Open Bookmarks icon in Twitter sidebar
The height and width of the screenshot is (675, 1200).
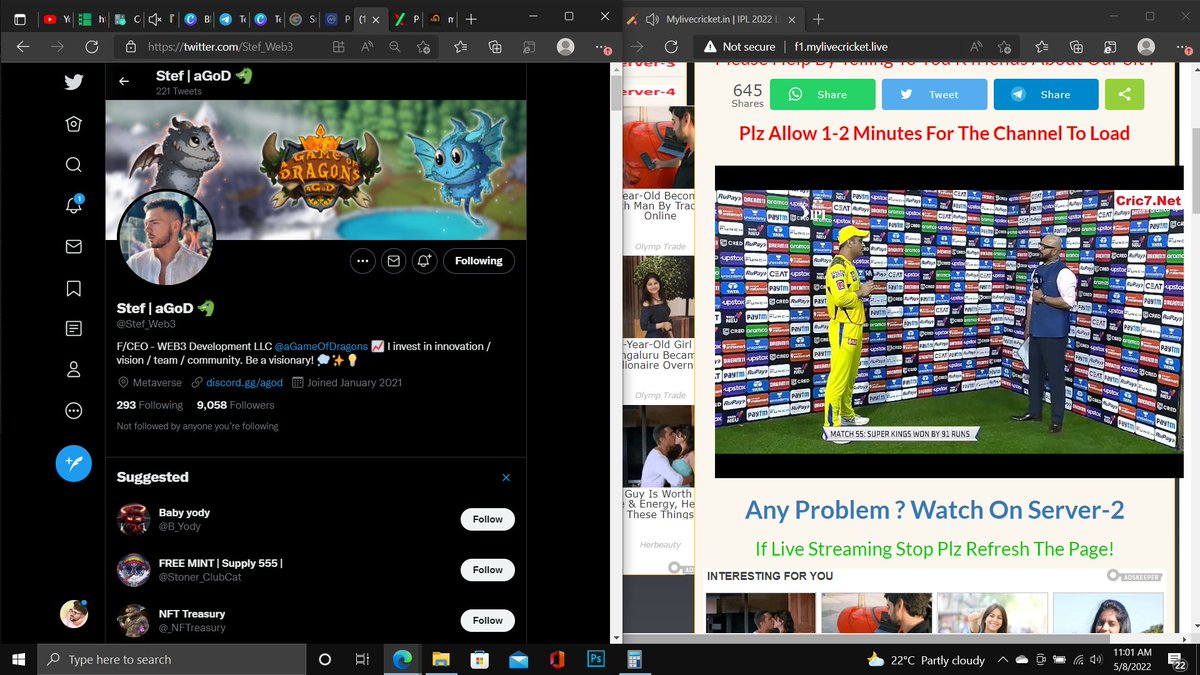(x=73, y=288)
